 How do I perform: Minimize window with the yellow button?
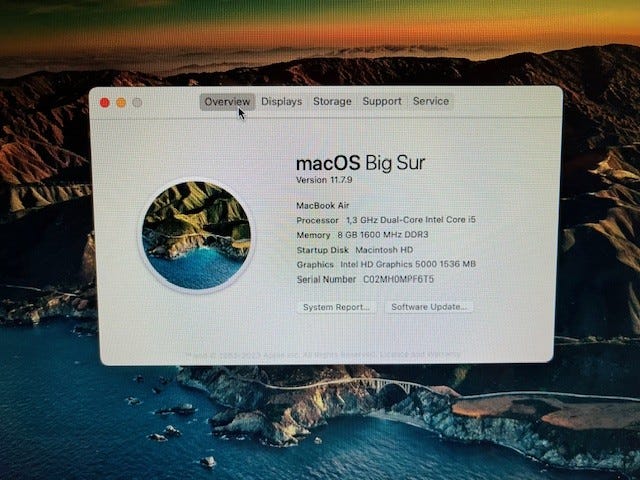click(121, 103)
